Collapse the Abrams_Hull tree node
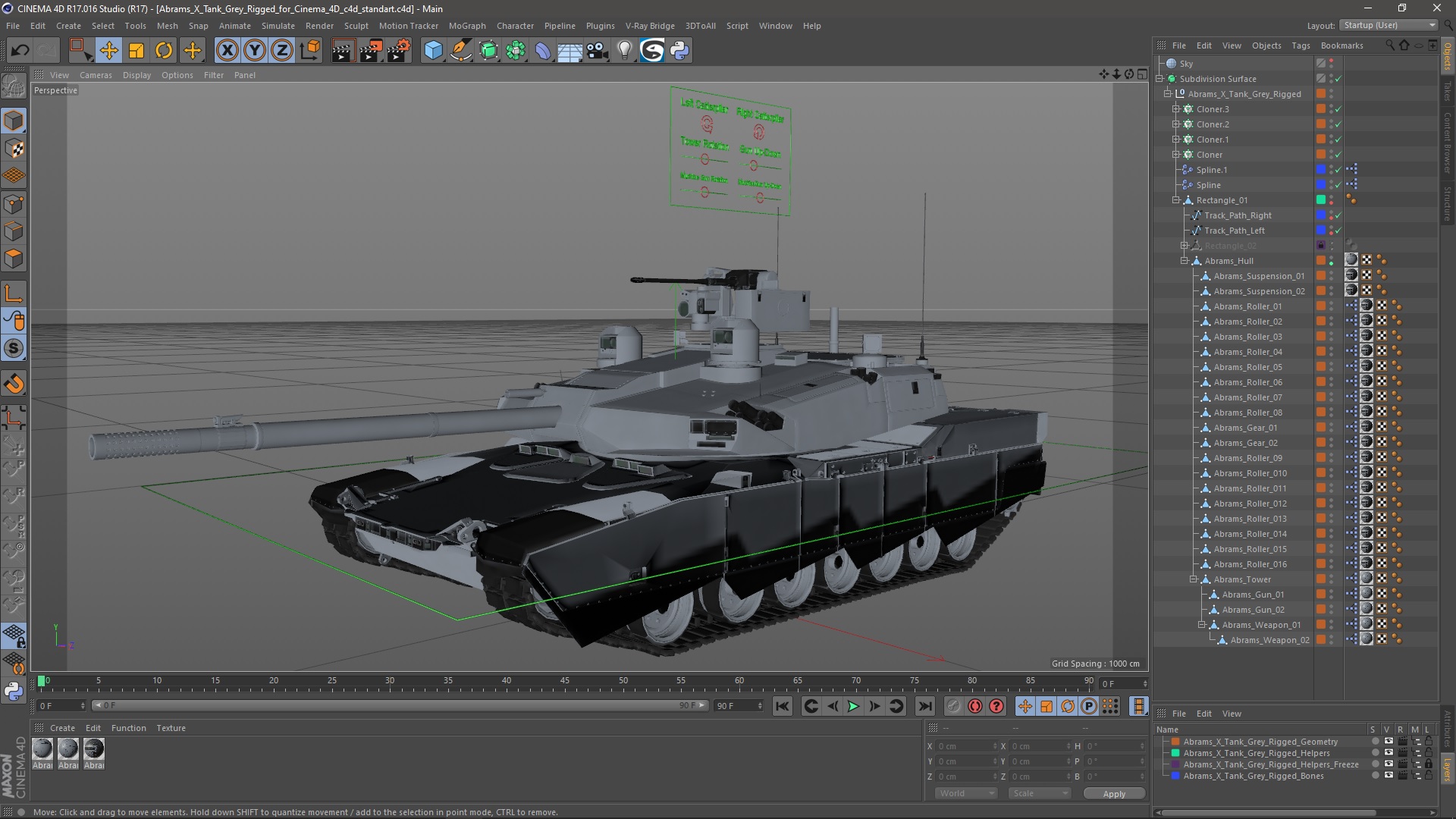Viewport: 1456px width, 819px height. click(x=1185, y=261)
